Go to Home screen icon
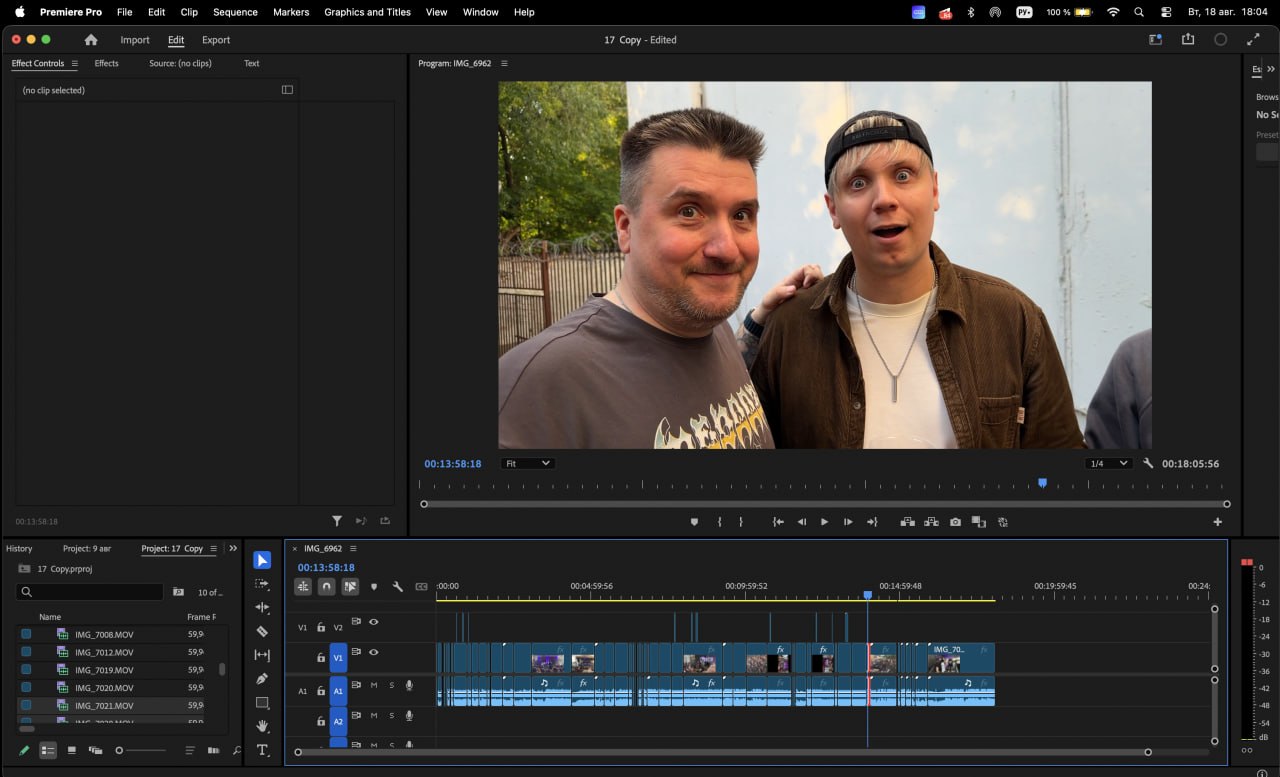 point(91,40)
